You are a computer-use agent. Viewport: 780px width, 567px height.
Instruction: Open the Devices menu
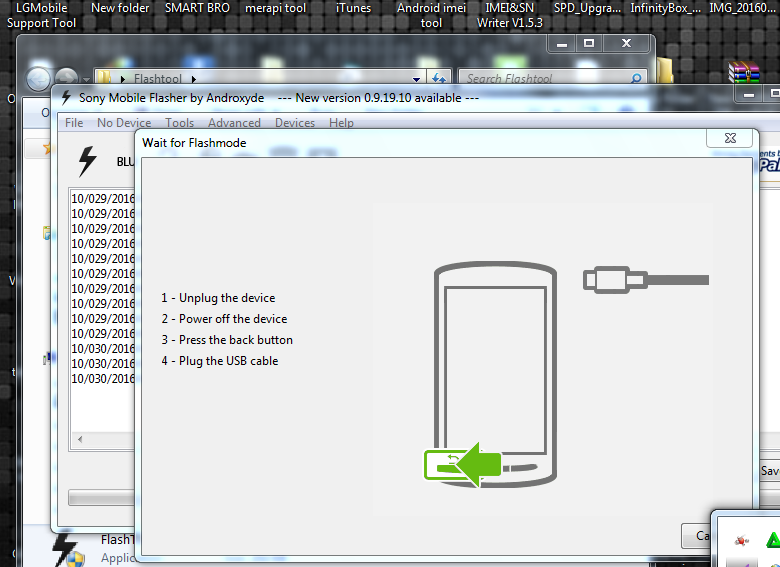coord(294,123)
